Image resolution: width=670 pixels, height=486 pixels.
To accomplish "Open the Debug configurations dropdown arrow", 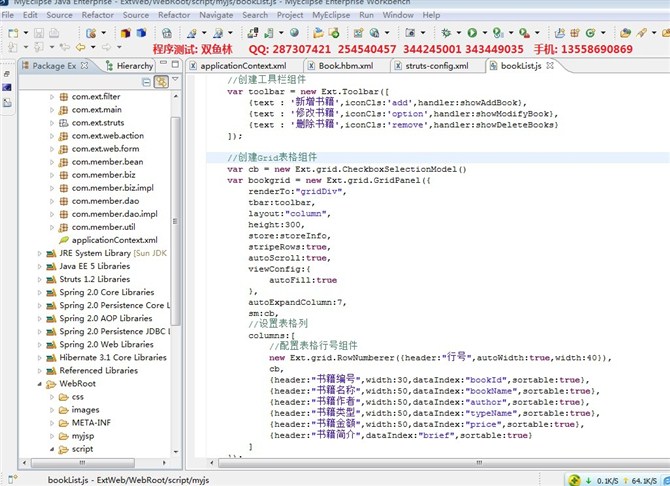I will point(458,33).
